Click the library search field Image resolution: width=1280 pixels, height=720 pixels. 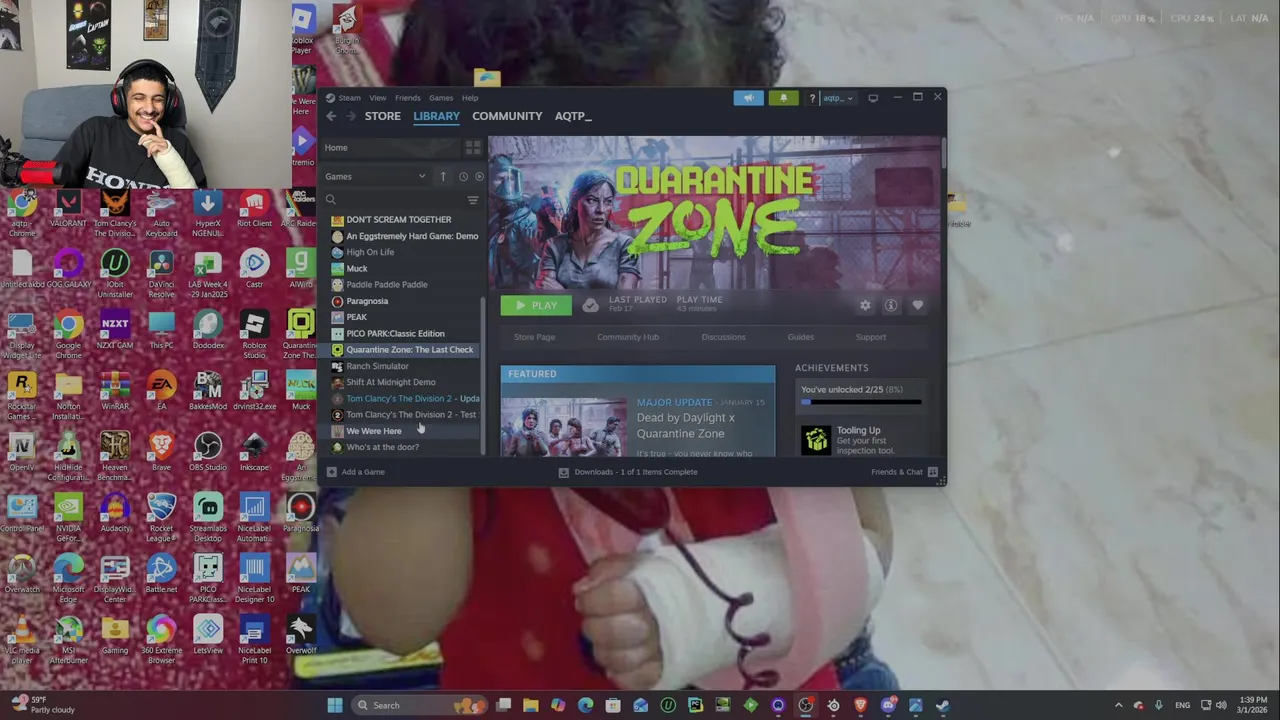tap(394, 200)
